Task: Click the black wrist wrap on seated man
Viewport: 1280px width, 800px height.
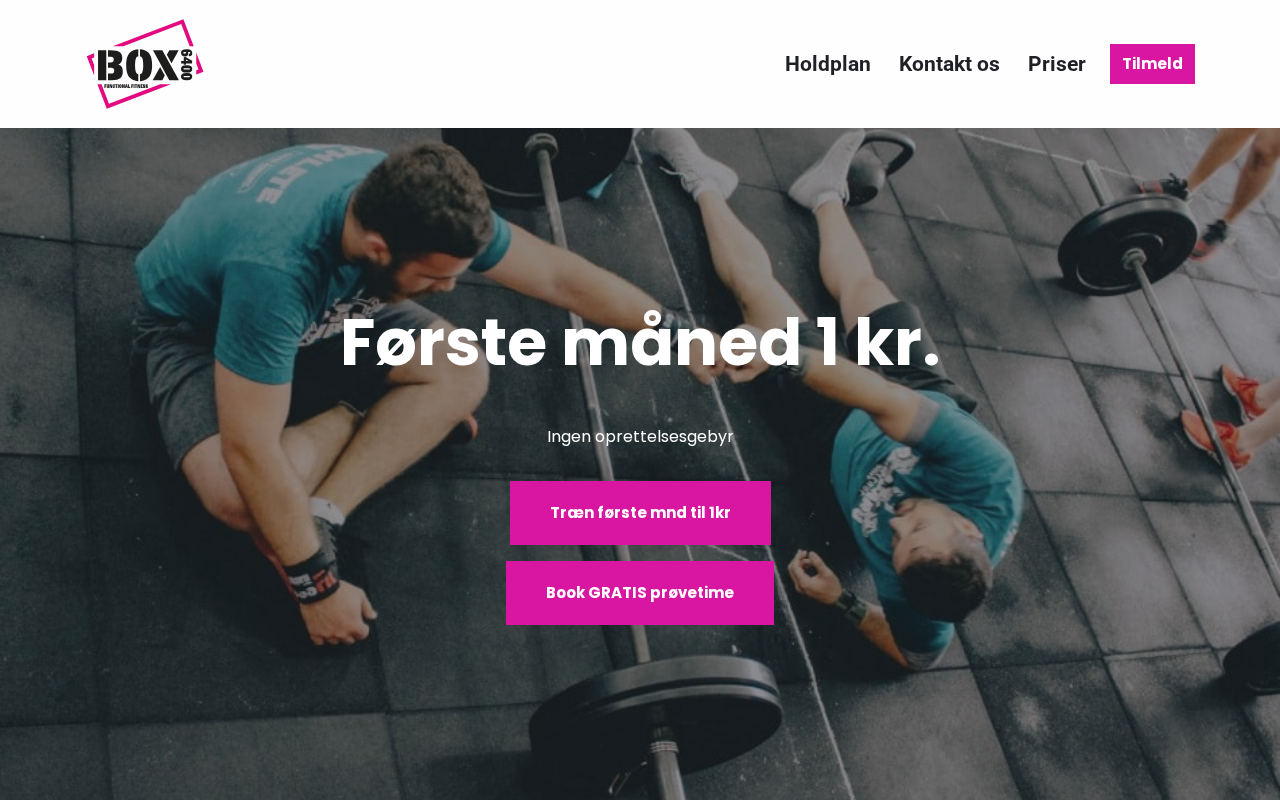Action: pyautogui.click(x=310, y=570)
